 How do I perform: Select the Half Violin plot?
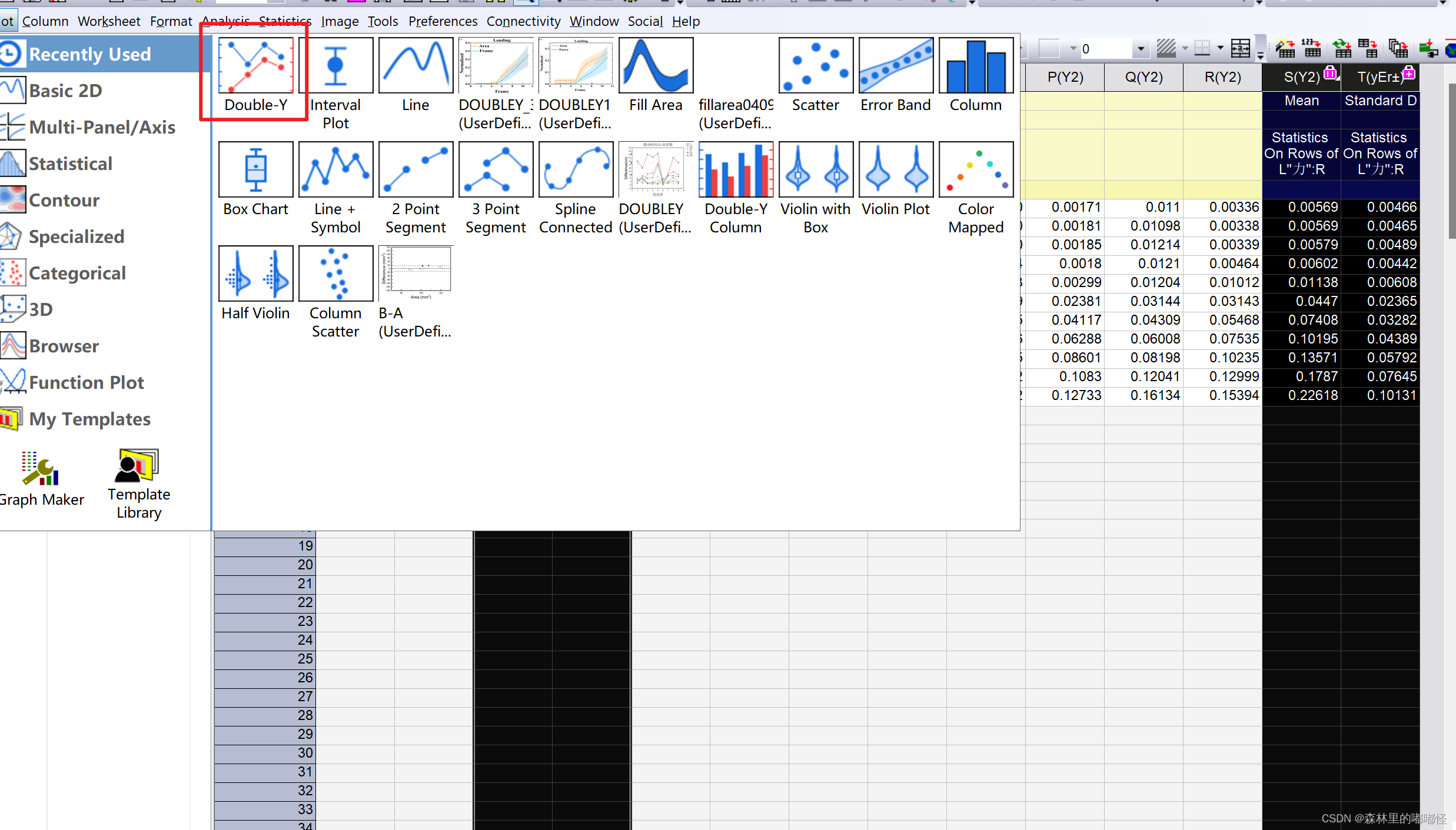pos(255,274)
